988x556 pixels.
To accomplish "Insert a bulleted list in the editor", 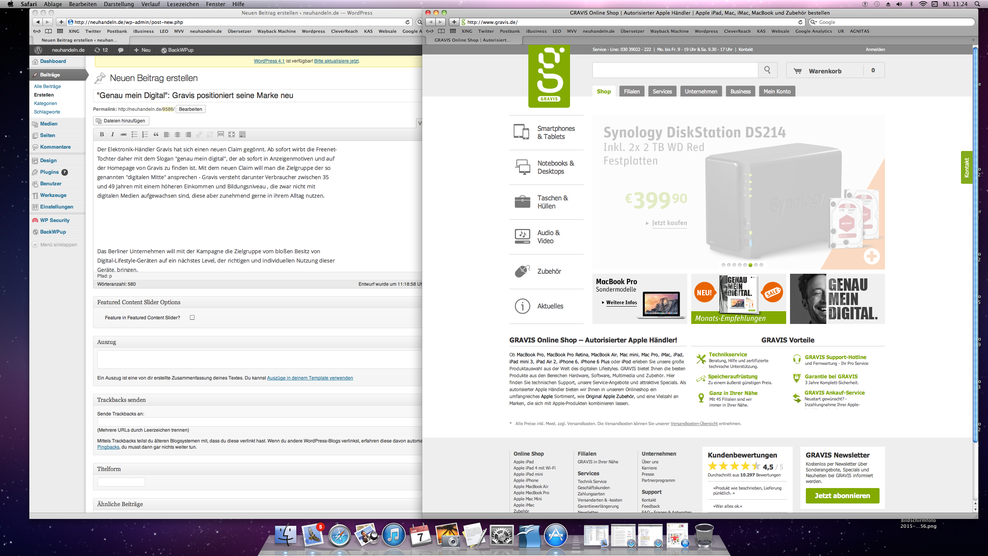I will click(x=134, y=134).
